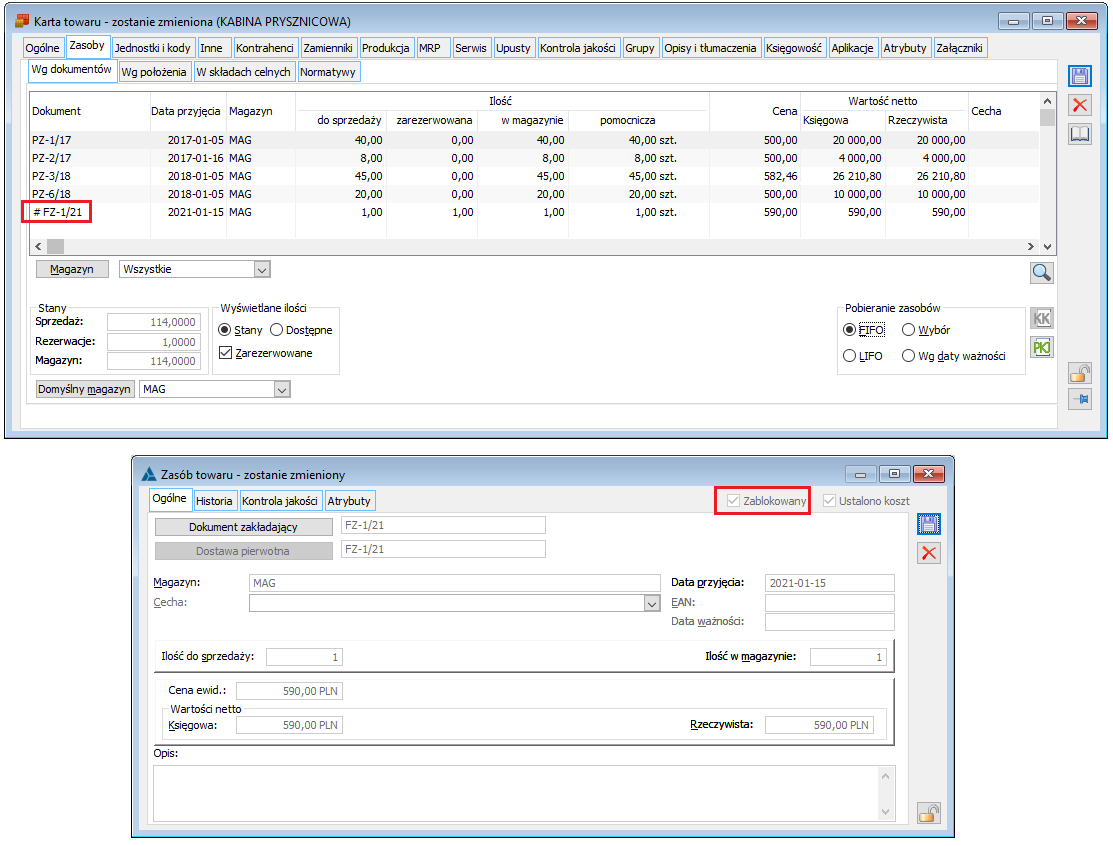The height and width of the screenshot is (846, 1113).
Task: Click the Dostawa pierwotna button
Action: (243, 551)
